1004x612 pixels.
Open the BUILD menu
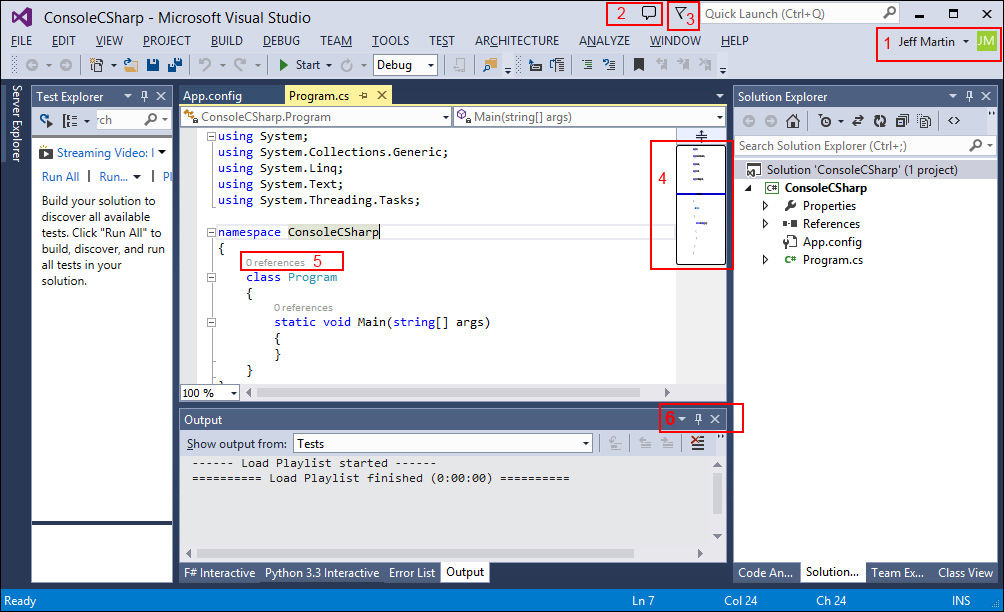point(227,41)
